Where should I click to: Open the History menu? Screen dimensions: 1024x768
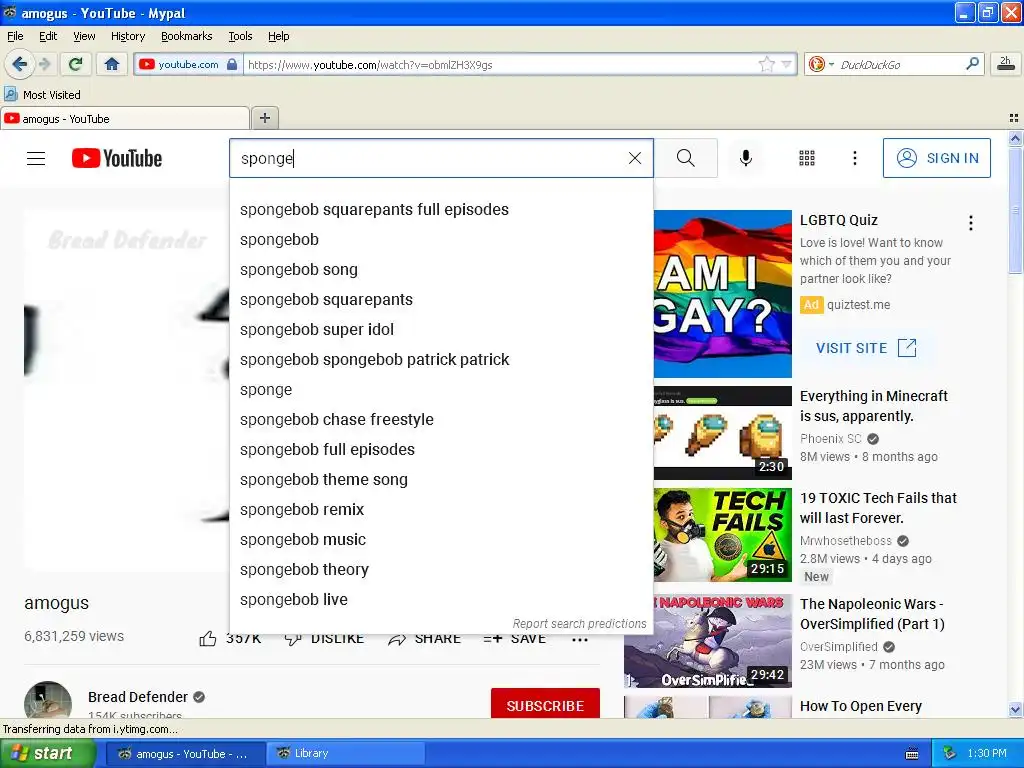pyautogui.click(x=127, y=36)
